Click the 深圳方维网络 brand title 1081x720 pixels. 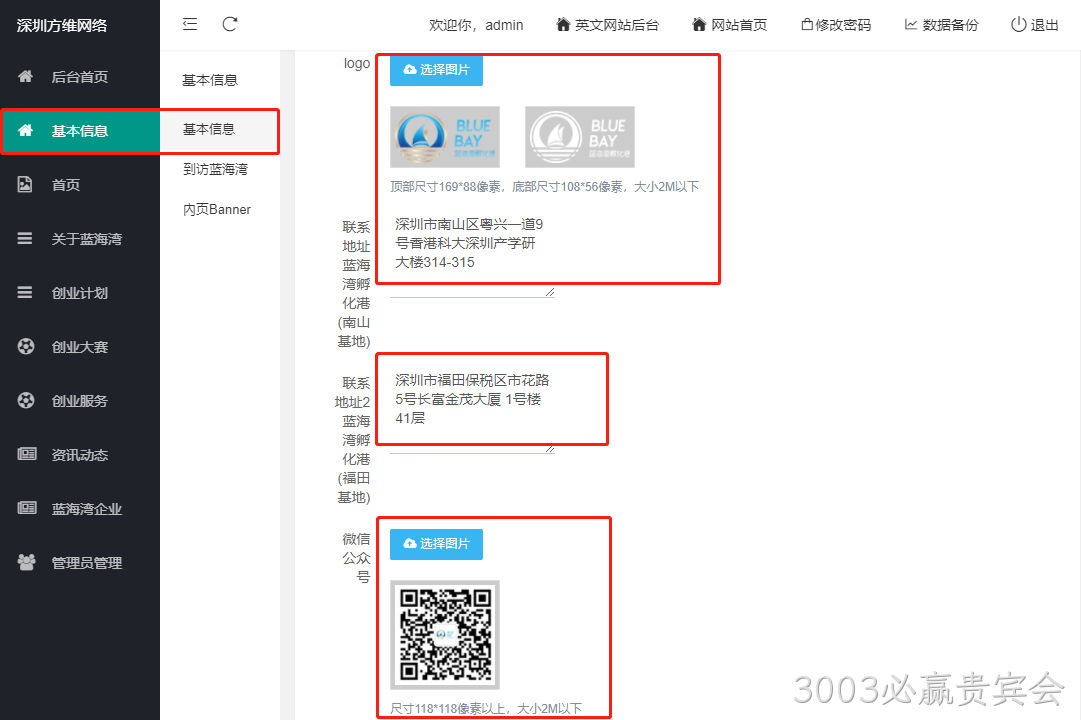(x=62, y=26)
